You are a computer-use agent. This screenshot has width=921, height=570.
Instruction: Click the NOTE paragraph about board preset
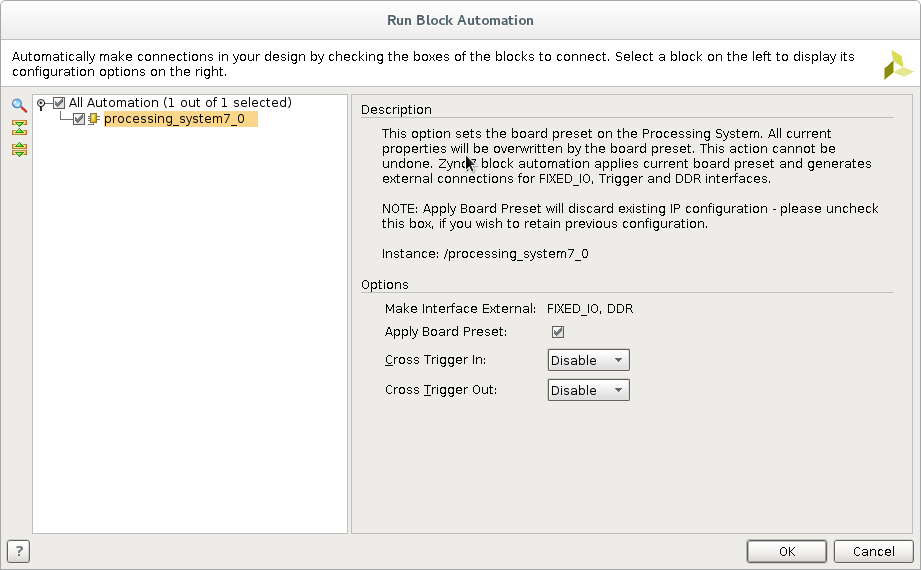(630, 216)
